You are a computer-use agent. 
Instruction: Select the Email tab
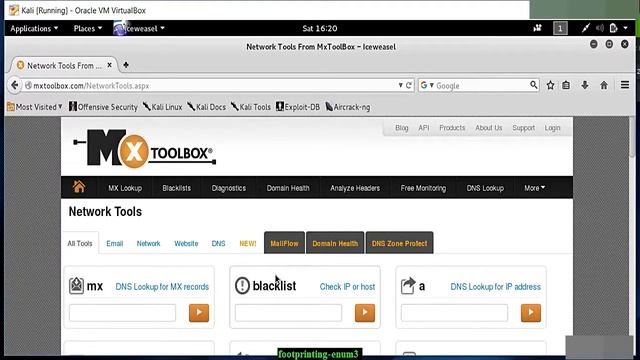(114, 243)
